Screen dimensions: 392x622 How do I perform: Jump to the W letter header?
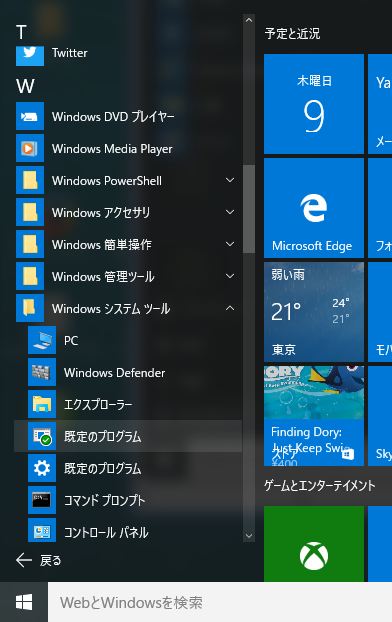(25, 86)
